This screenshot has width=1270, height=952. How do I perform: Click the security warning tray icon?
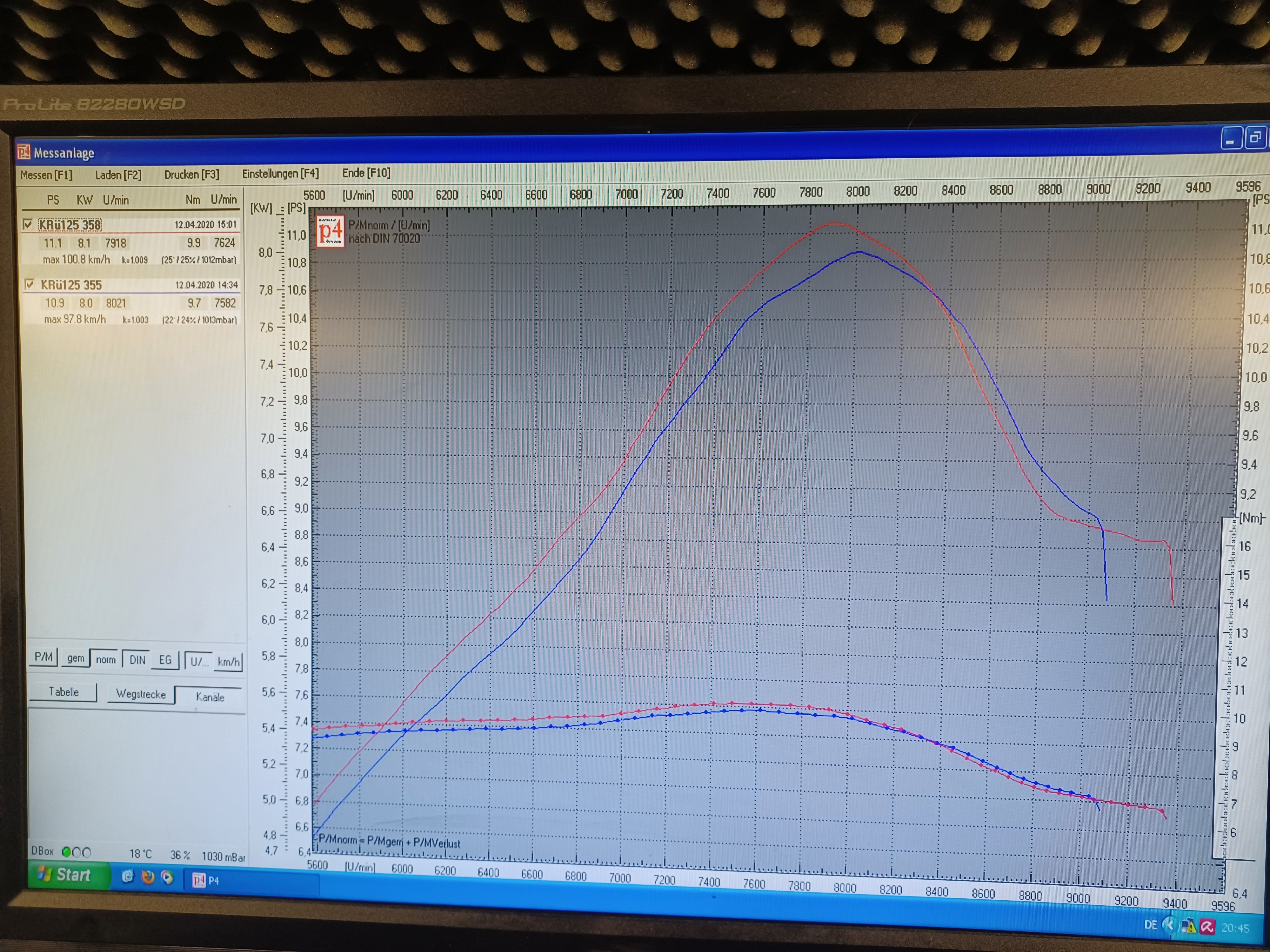[x=1189, y=926]
